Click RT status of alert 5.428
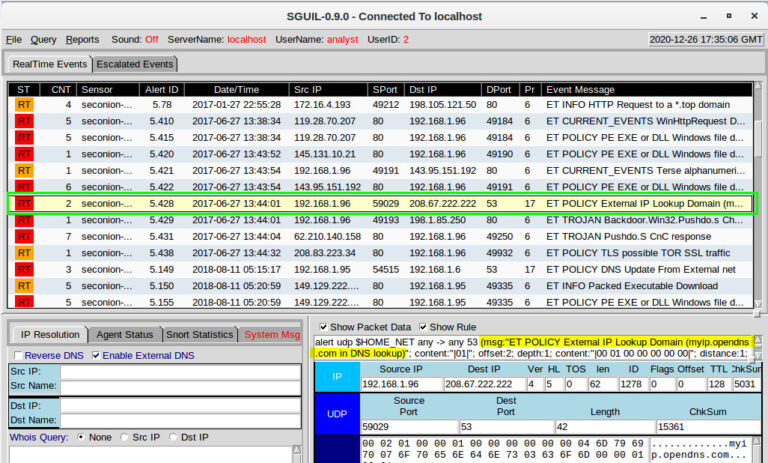Screen dimensions: 768x463 24,203
